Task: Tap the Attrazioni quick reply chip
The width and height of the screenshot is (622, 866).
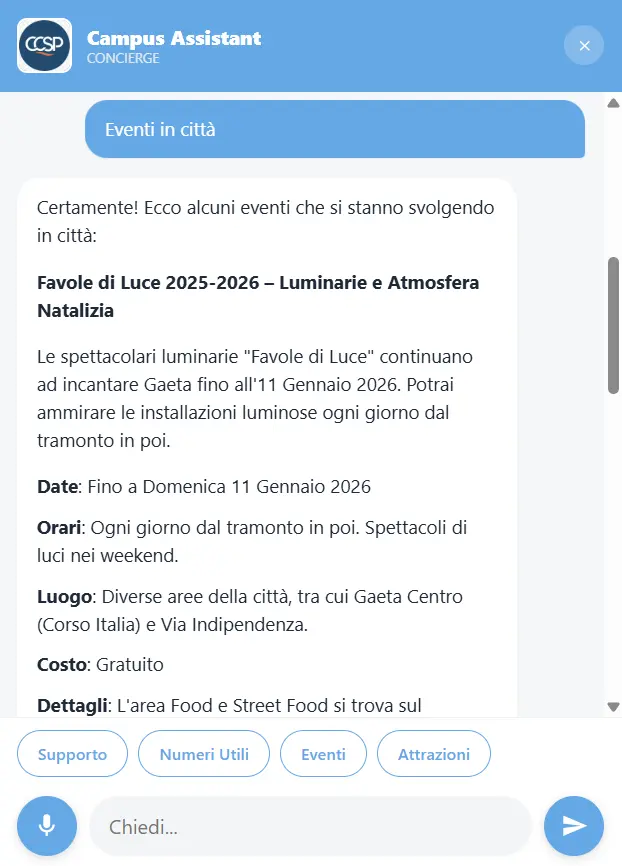Action: [x=433, y=754]
